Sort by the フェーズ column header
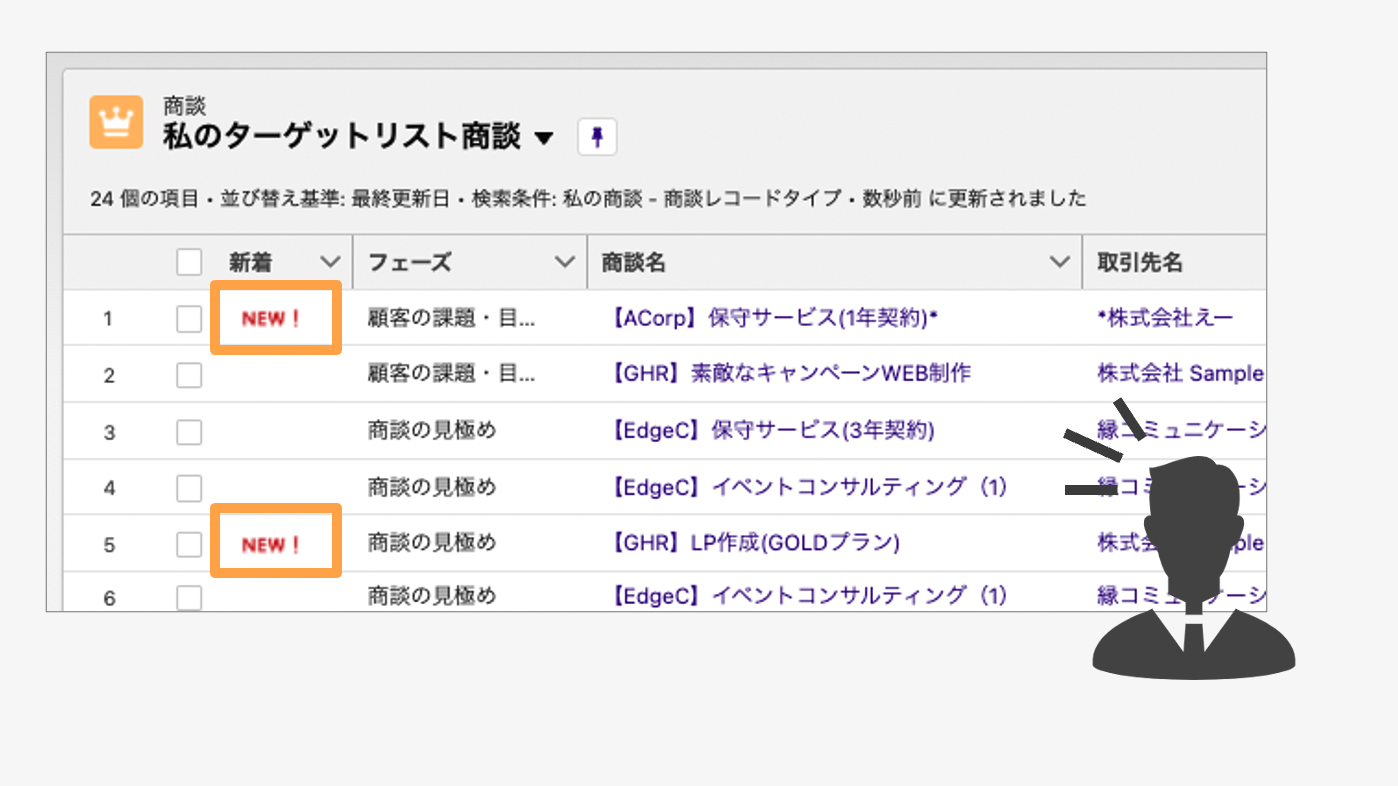Viewport: 1398px width, 786px height. (410, 262)
